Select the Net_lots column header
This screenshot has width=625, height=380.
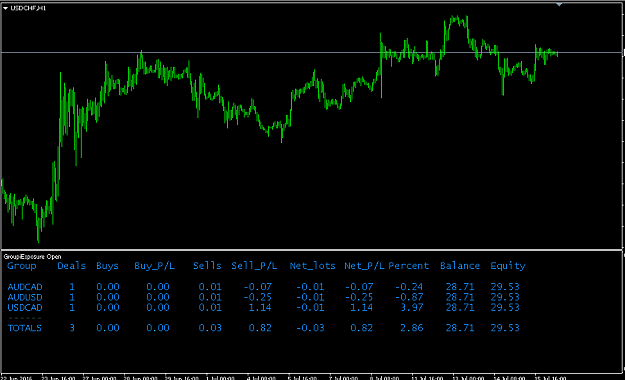[312, 266]
